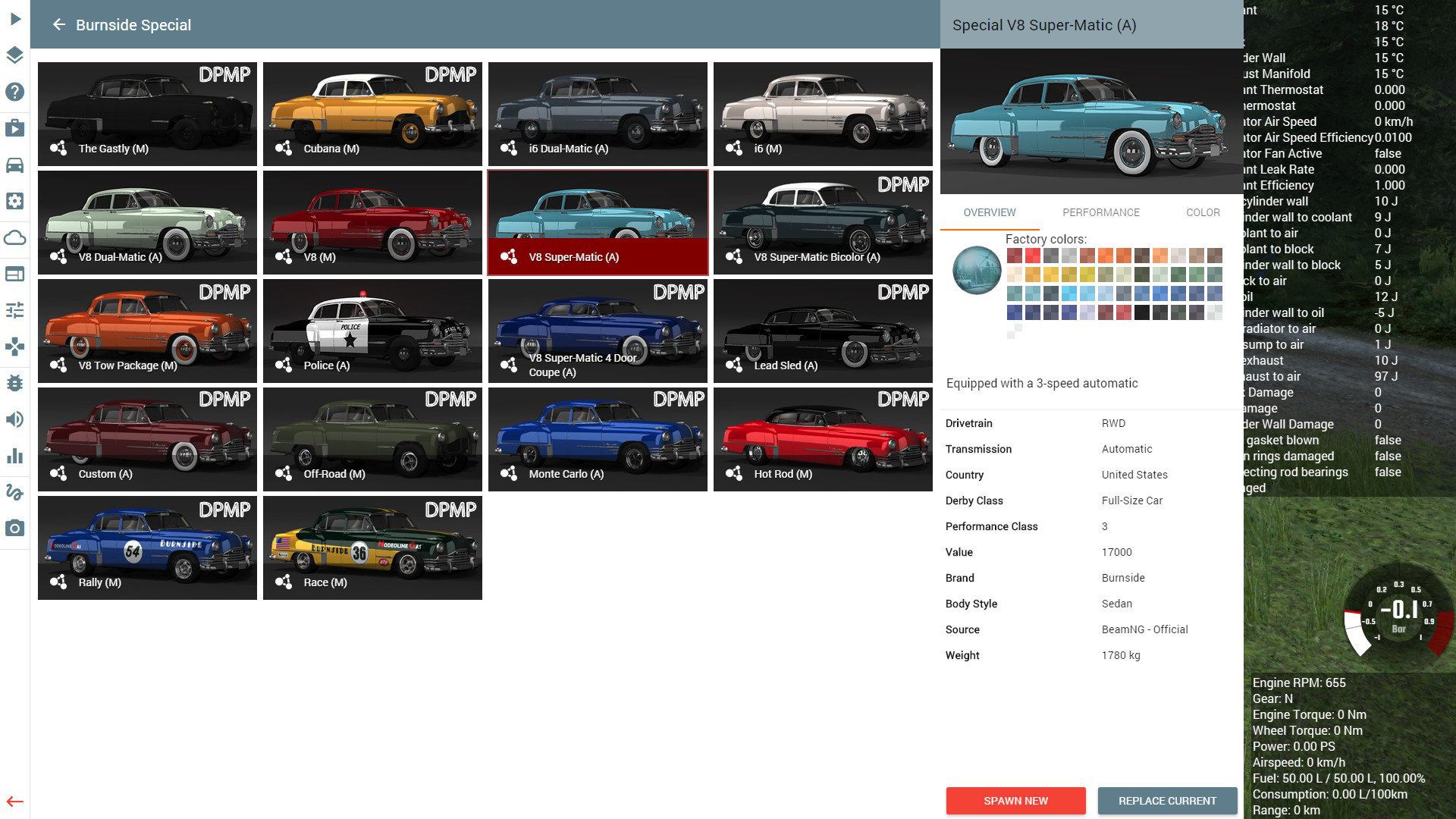Pick the bright red factory color swatch
This screenshot has height=819, width=1456.
1032,256
